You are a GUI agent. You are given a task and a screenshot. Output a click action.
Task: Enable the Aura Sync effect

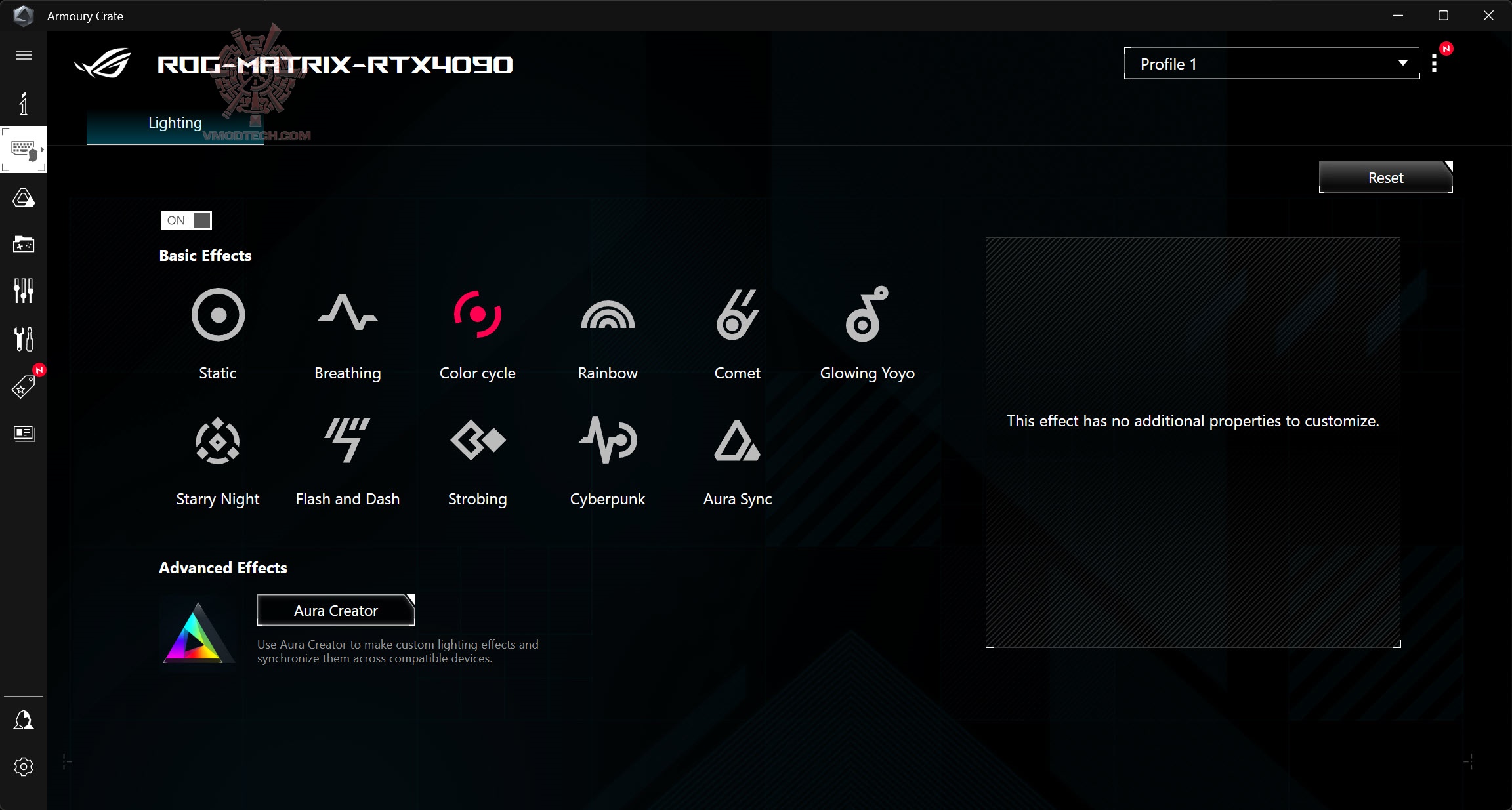click(x=737, y=441)
